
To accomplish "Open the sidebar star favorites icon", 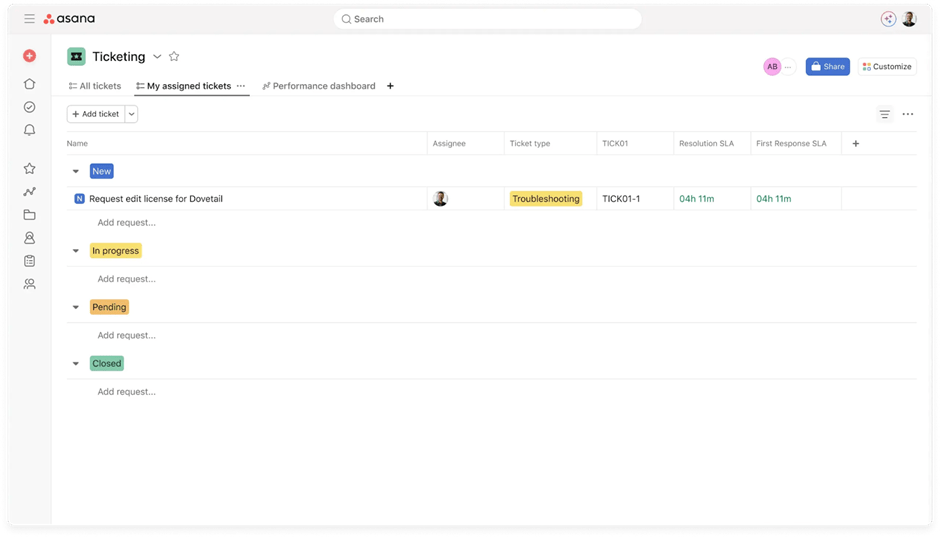I will pyautogui.click(x=29, y=168).
